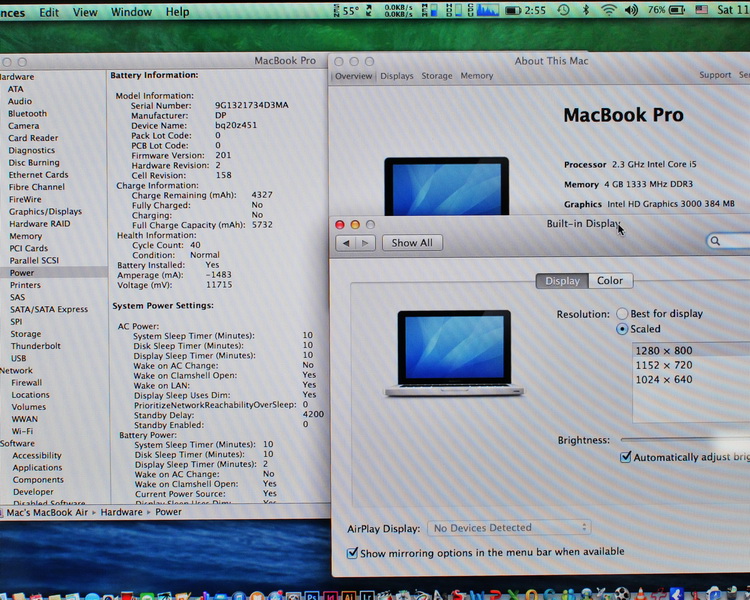
Task: Open the network speed KB/s menu bar item
Action: [x=393, y=11]
